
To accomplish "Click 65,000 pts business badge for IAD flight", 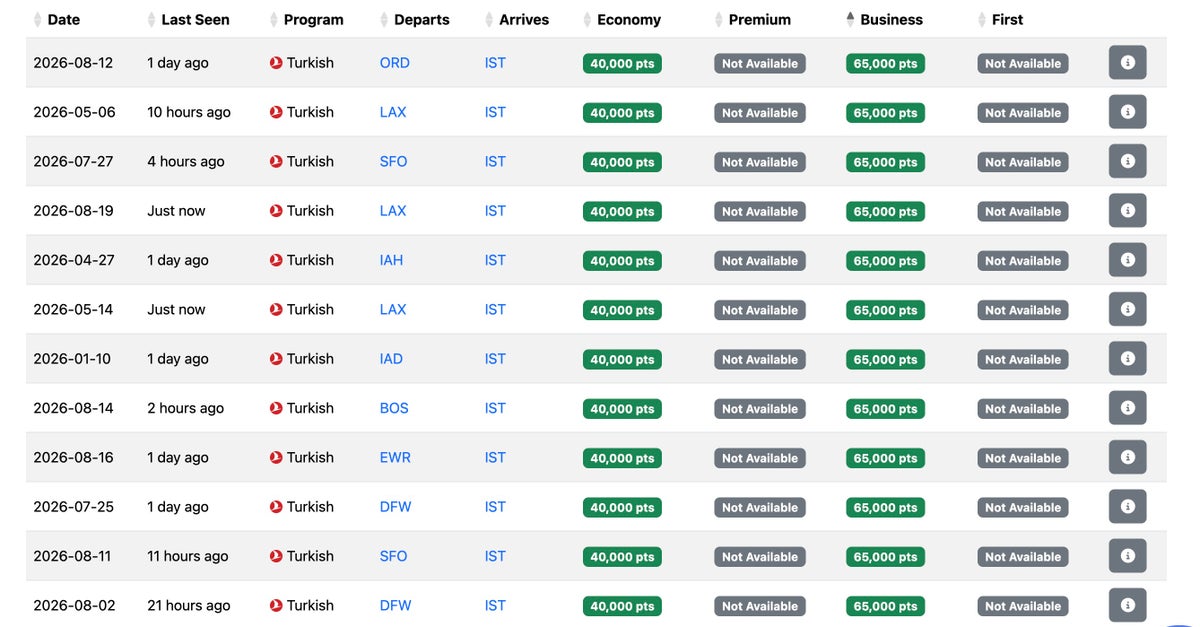I will [x=885, y=359].
